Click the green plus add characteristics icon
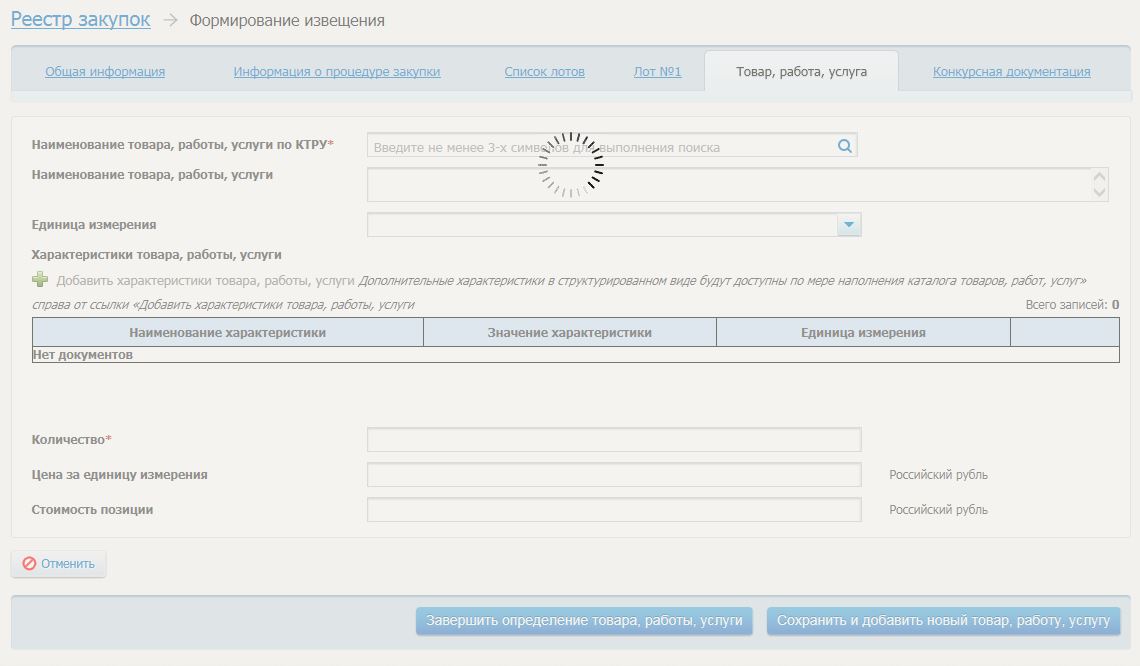Image resolution: width=1140 pixels, height=666 pixels. pyautogui.click(x=40, y=280)
